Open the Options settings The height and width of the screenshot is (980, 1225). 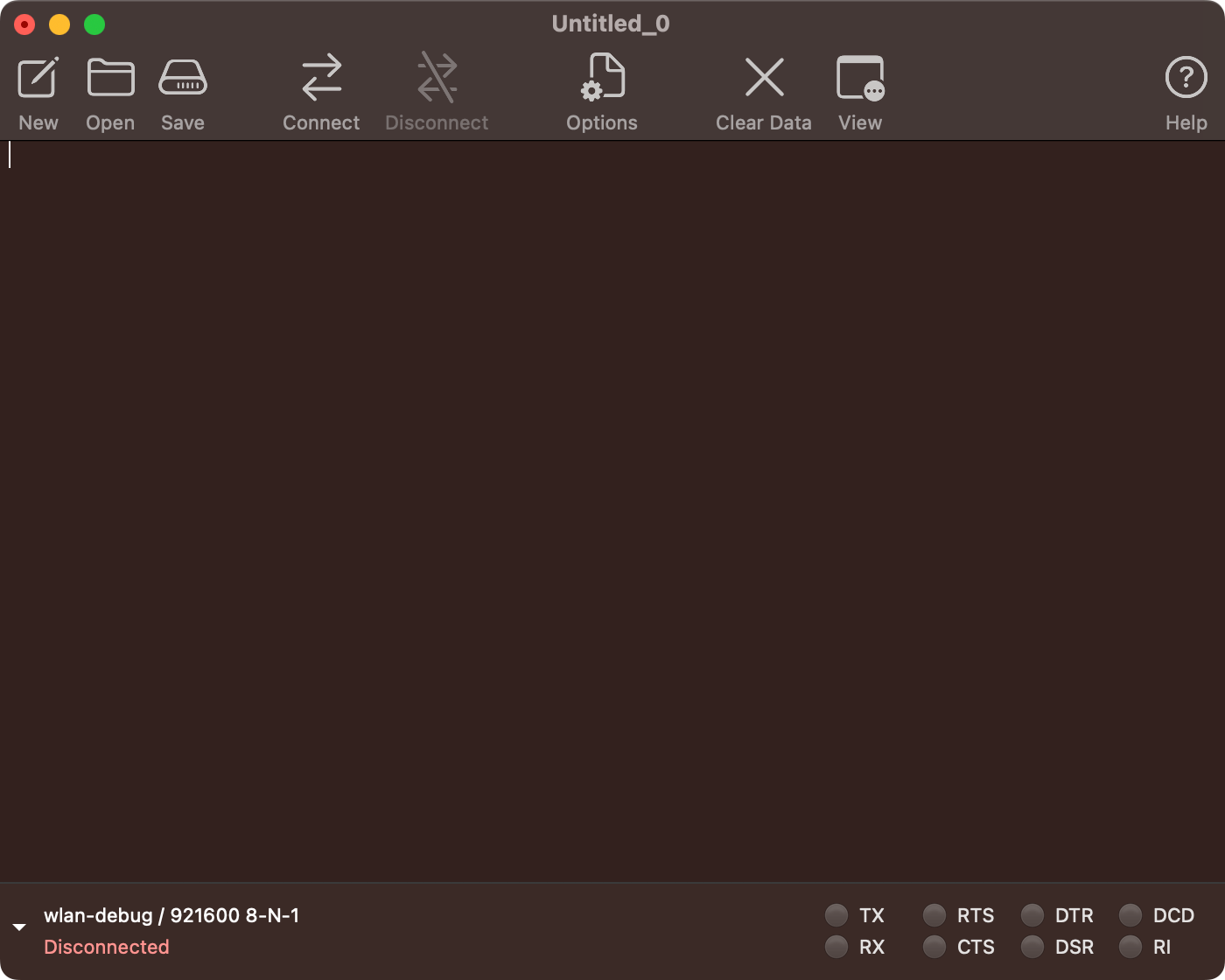[602, 77]
